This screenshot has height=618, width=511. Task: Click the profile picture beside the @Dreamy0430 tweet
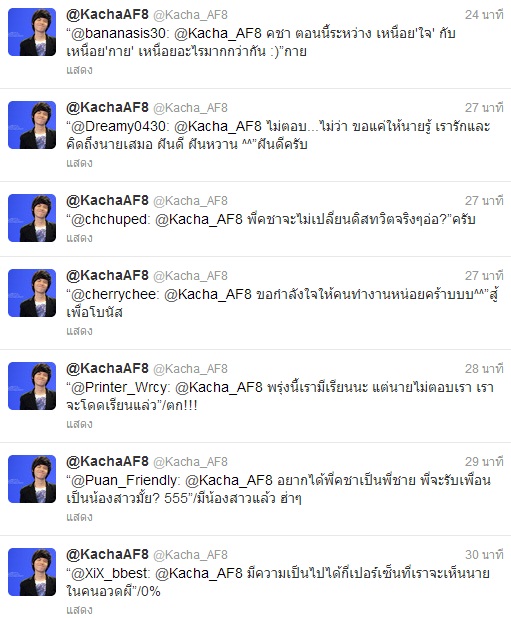pyautogui.click(x=32, y=125)
